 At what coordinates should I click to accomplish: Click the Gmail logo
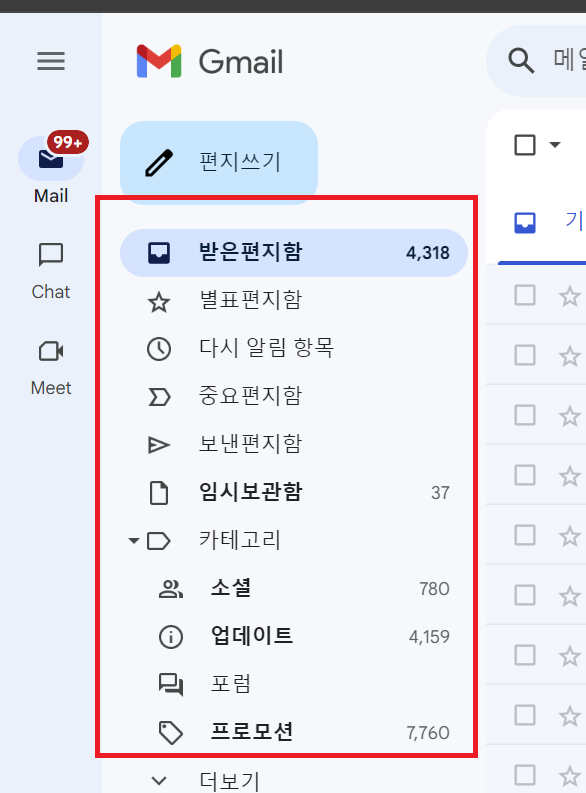click(x=210, y=61)
